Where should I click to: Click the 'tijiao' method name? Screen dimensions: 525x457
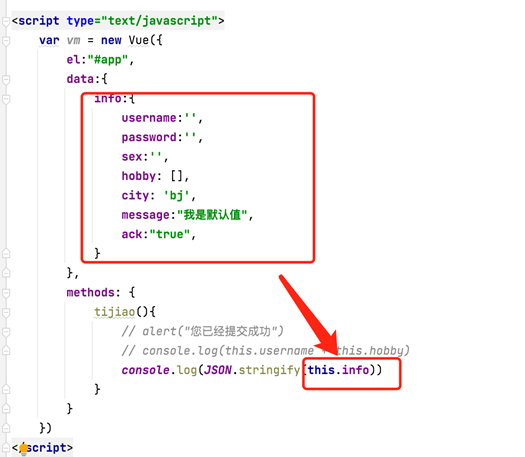click(x=115, y=312)
